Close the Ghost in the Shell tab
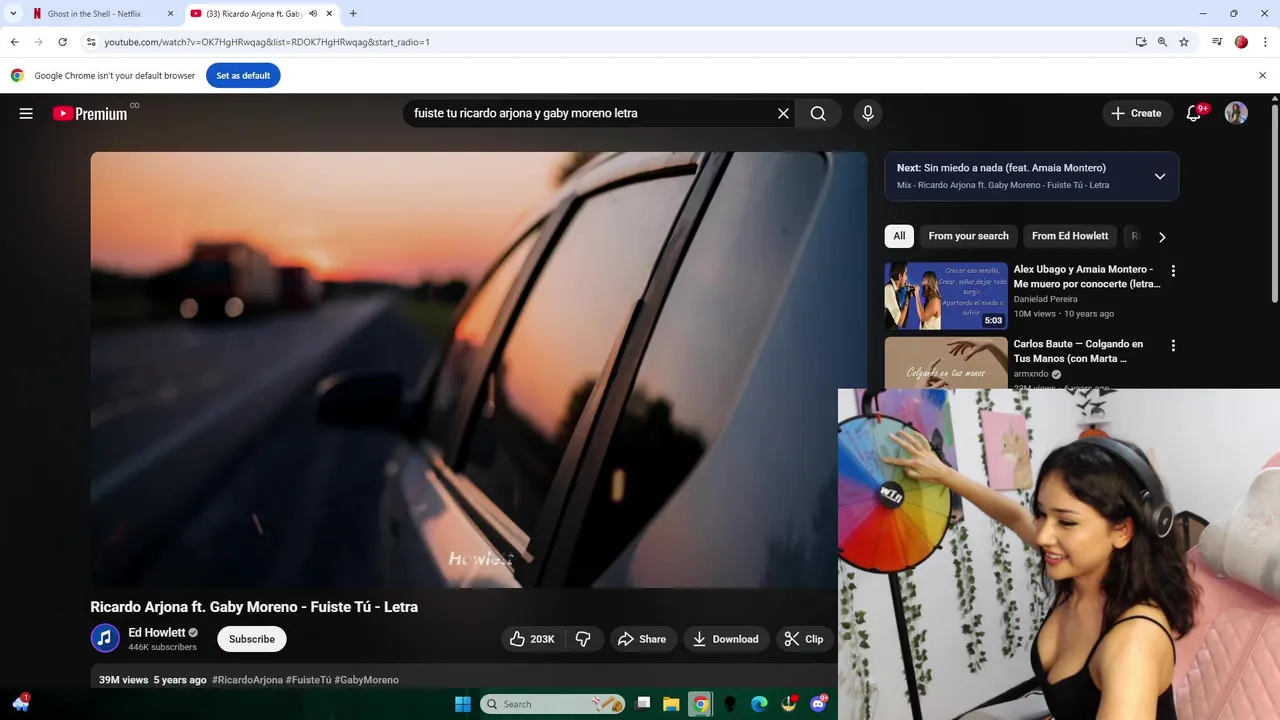Screen dimensions: 1280x720 pos(170,14)
